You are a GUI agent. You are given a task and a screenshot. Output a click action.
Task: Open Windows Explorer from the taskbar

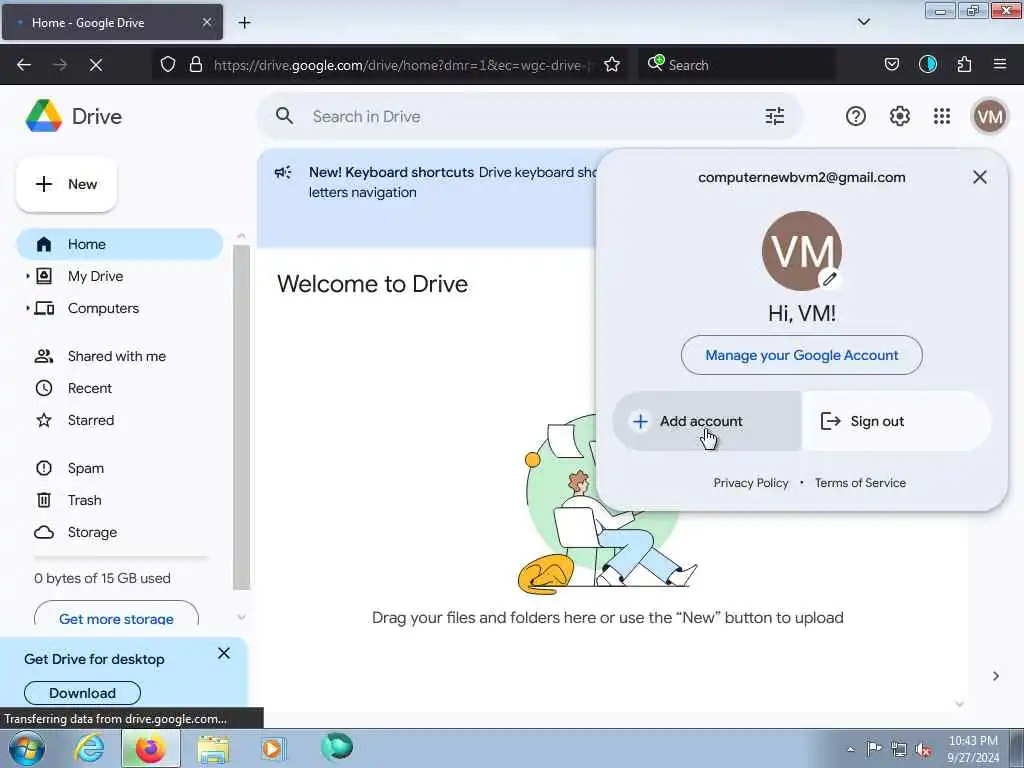coord(213,749)
